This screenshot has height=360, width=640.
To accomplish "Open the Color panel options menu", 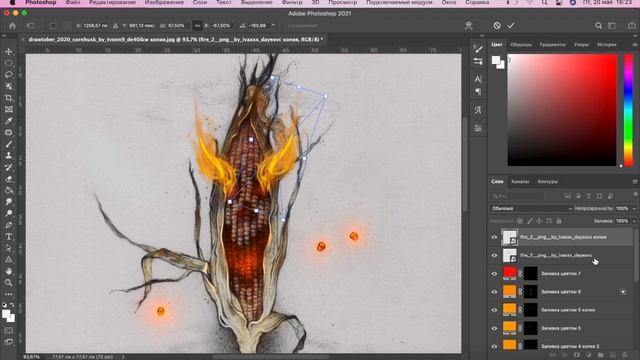I will [x=635, y=44].
